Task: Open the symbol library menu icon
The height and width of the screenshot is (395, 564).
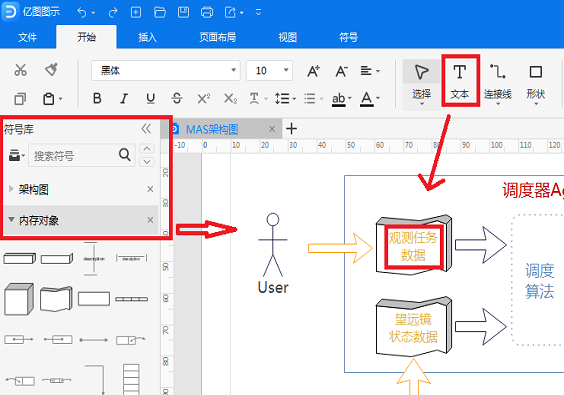Action: [x=17, y=155]
